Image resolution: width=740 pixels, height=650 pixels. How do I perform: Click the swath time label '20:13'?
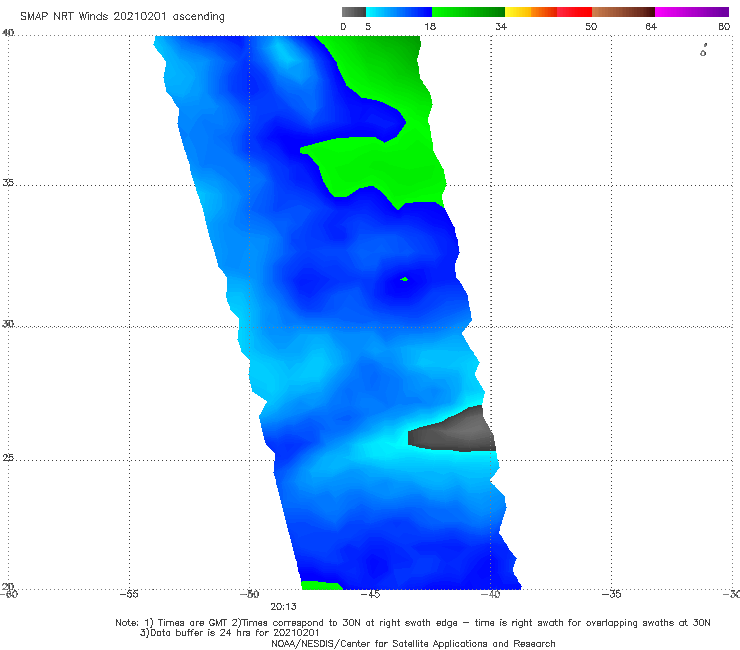[x=284, y=607]
